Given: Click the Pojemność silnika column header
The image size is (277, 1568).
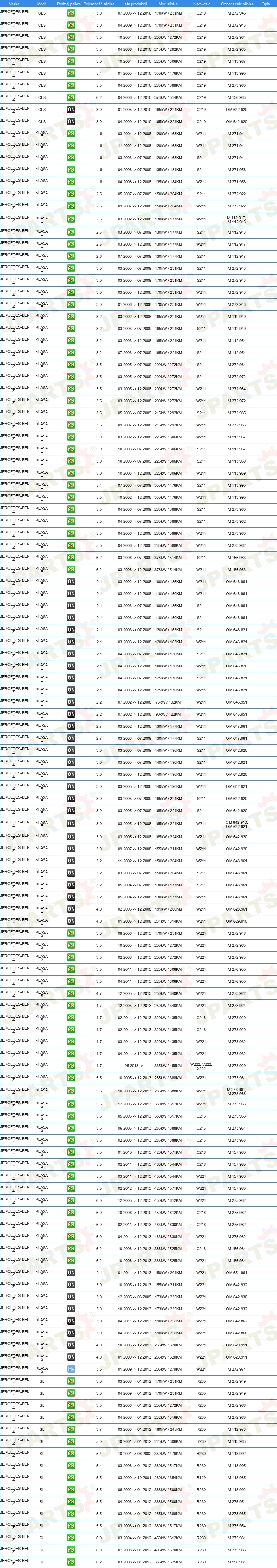Looking at the screenshot, I should coord(98,4).
